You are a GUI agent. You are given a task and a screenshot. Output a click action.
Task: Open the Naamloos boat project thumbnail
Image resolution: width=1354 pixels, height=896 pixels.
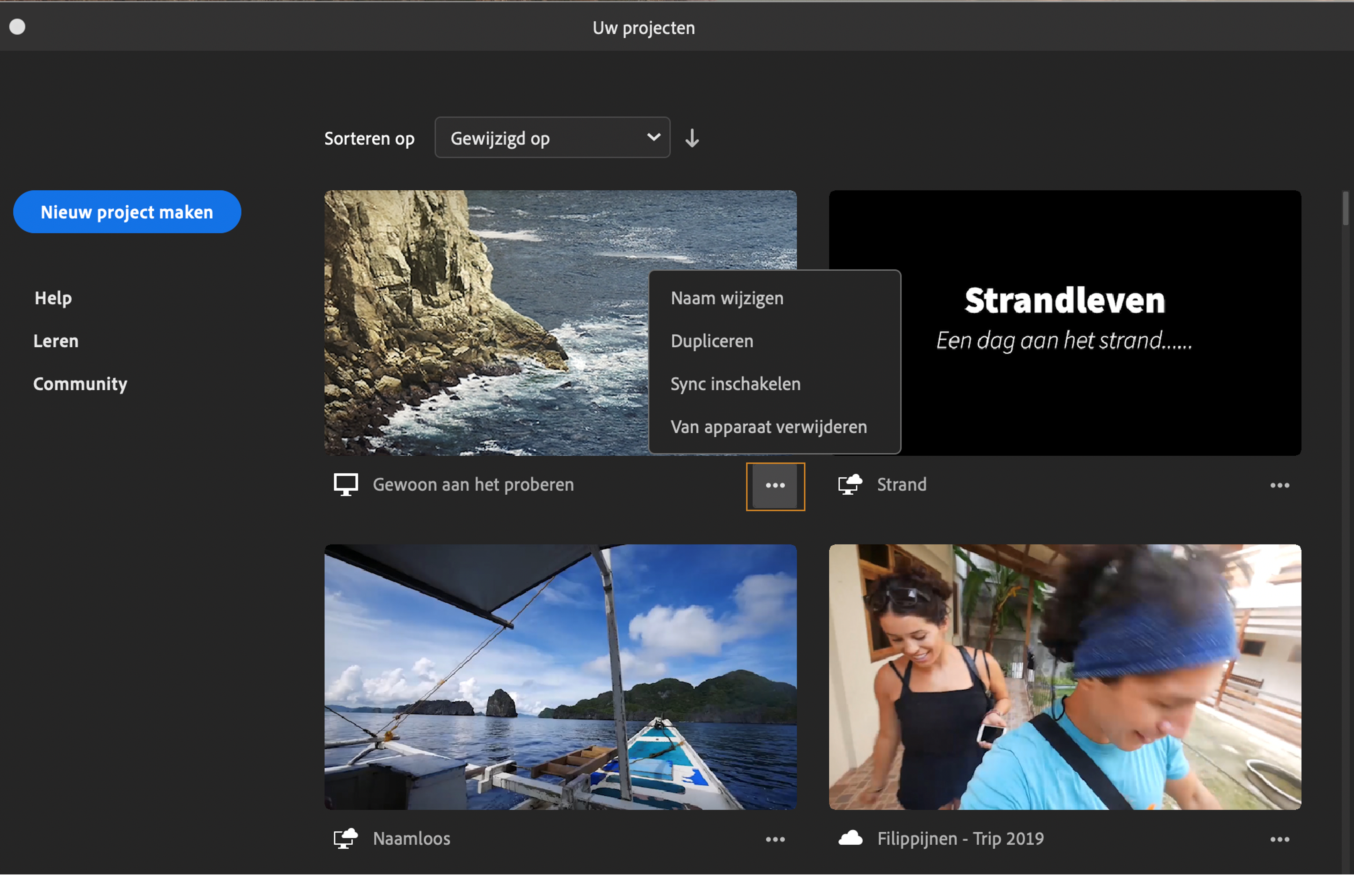tap(560, 676)
